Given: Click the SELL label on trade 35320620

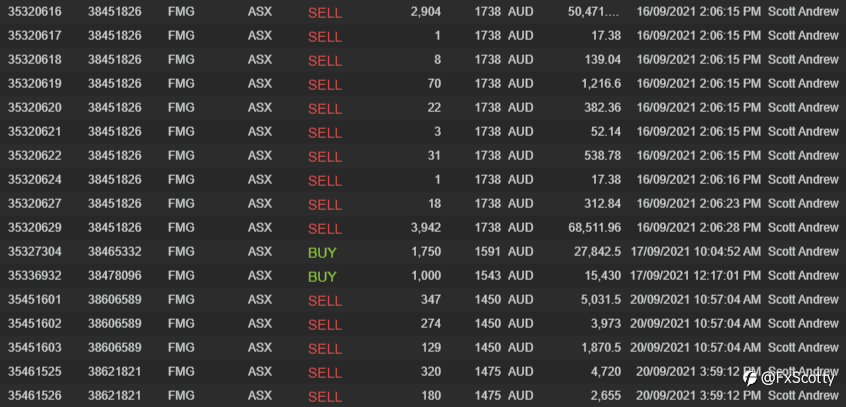Looking at the screenshot, I should 325,108.
